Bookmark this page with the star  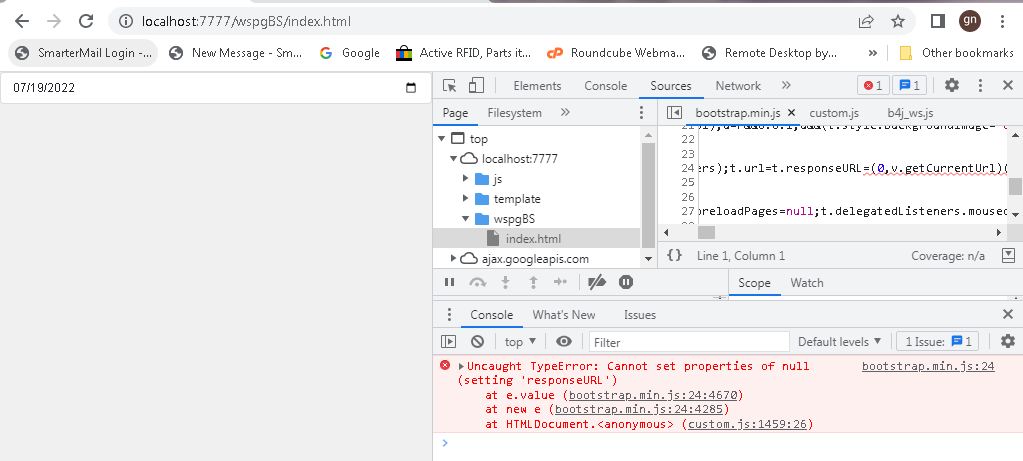tap(898, 22)
